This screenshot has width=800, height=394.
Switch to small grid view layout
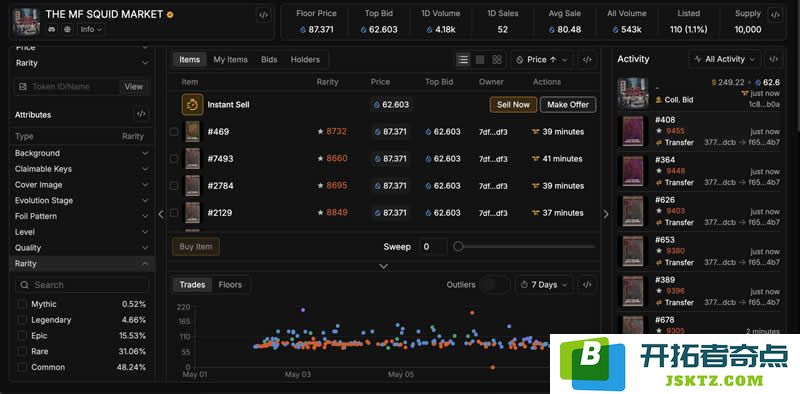pos(496,60)
